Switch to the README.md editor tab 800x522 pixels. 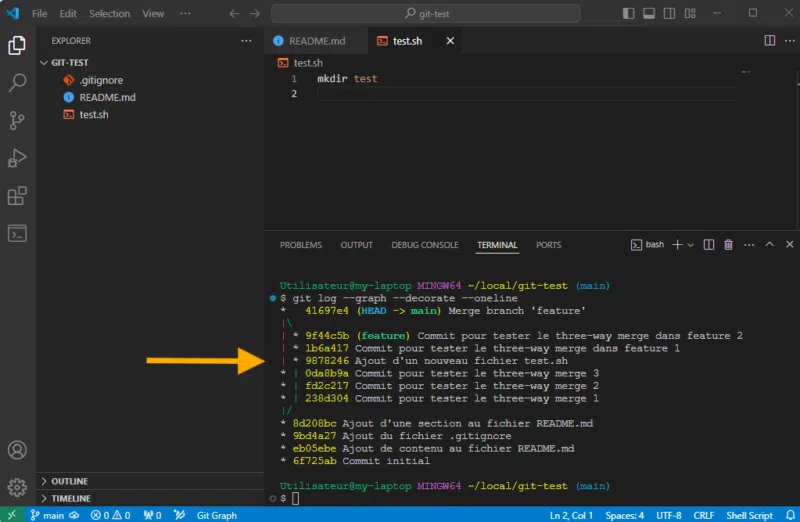(309, 41)
